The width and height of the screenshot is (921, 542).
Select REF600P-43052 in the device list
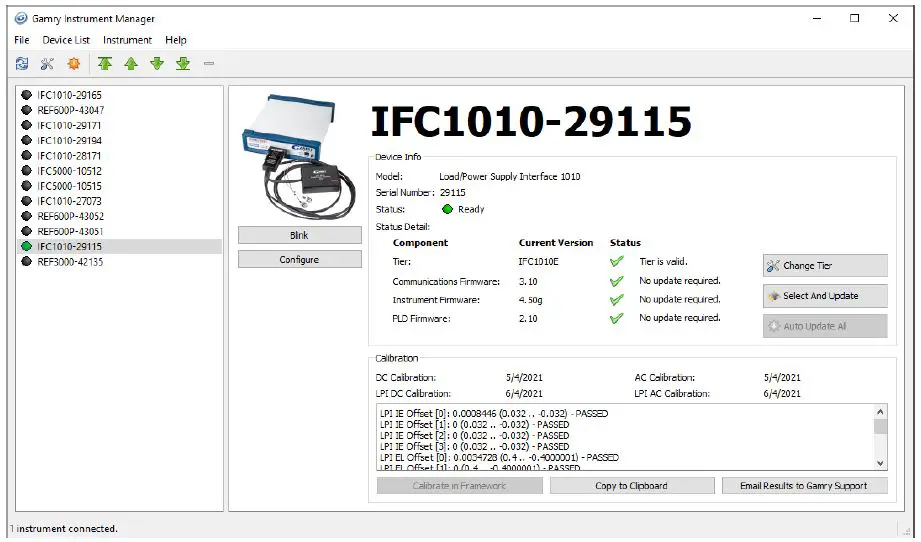[120, 216]
